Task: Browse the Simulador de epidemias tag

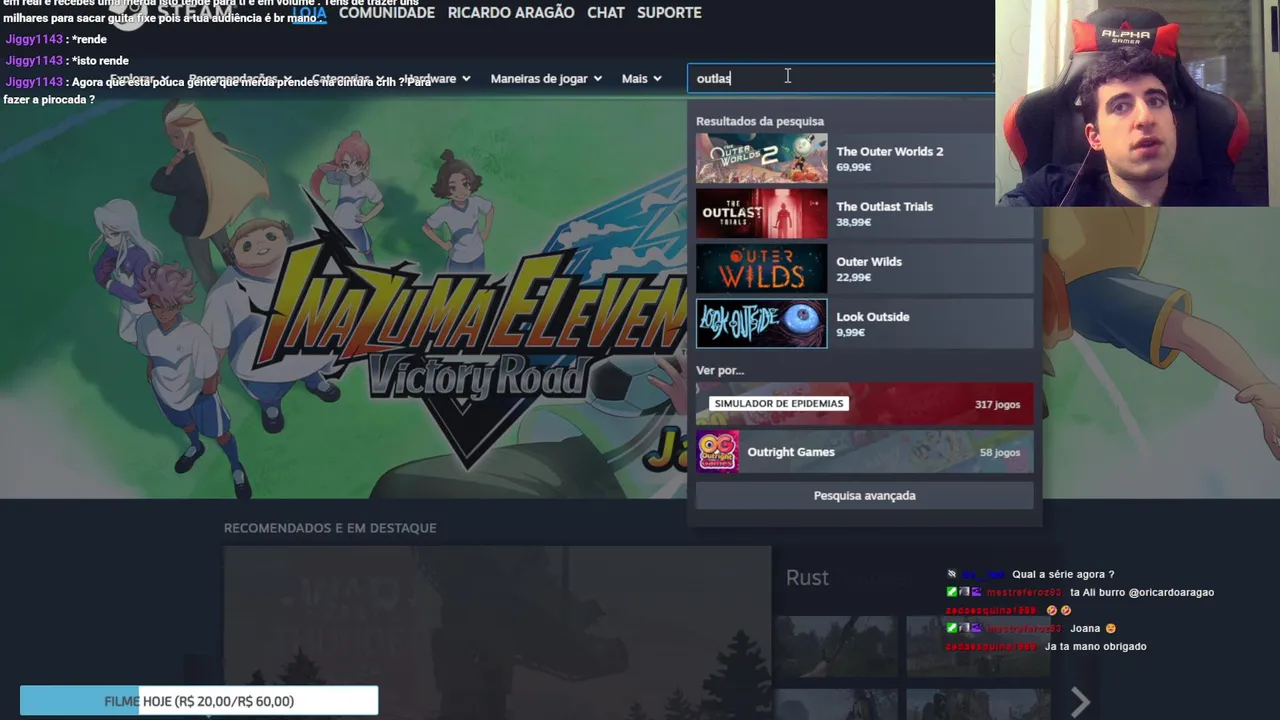Action: point(864,404)
